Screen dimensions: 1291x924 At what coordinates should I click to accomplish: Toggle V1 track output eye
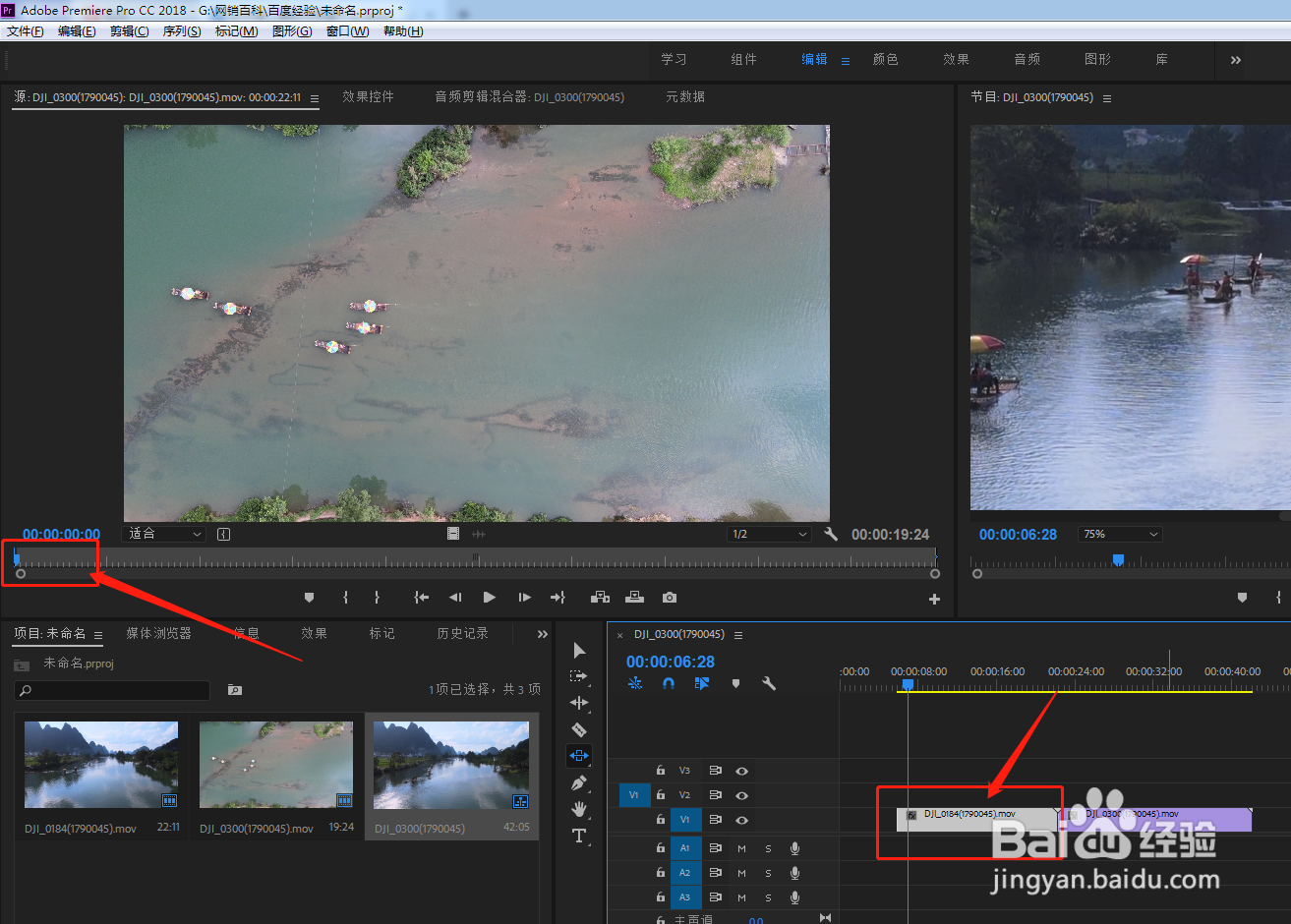point(741,820)
